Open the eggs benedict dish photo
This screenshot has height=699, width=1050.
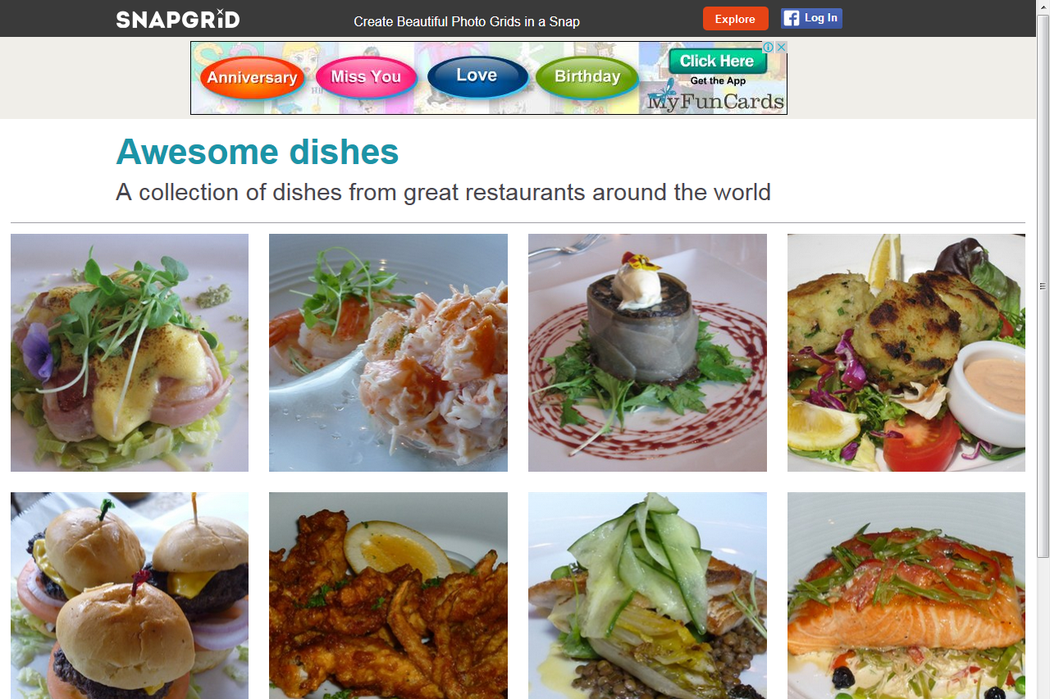[129, 352]
